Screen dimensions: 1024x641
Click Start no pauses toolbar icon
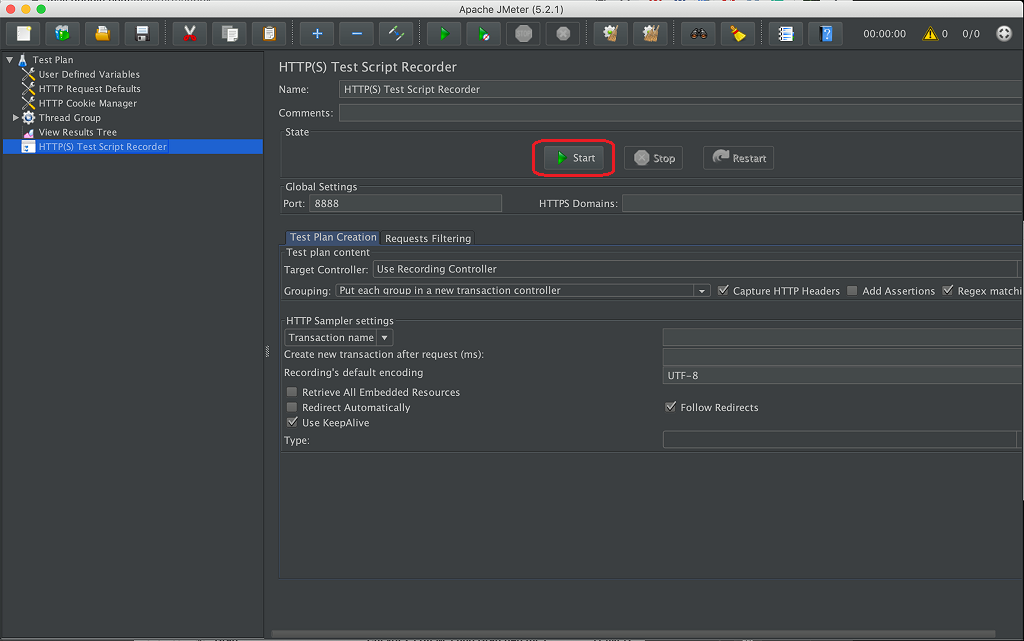point(484,34)
